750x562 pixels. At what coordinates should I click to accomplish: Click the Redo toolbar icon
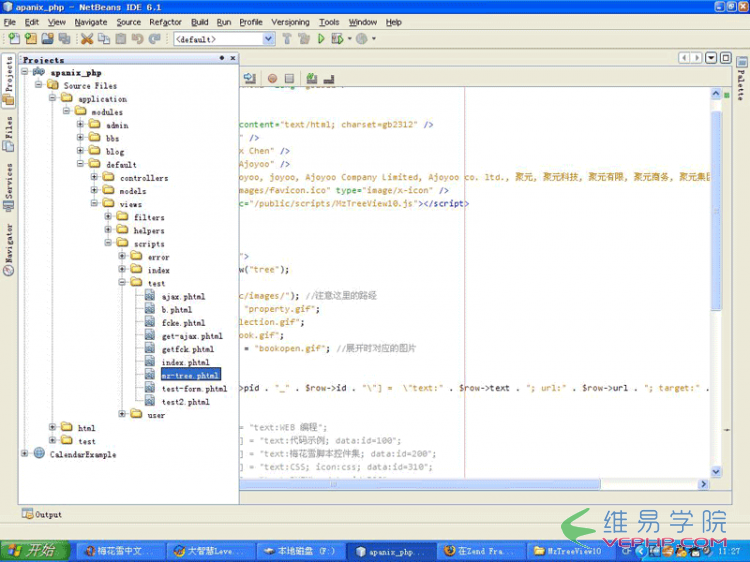coord(154,39)
